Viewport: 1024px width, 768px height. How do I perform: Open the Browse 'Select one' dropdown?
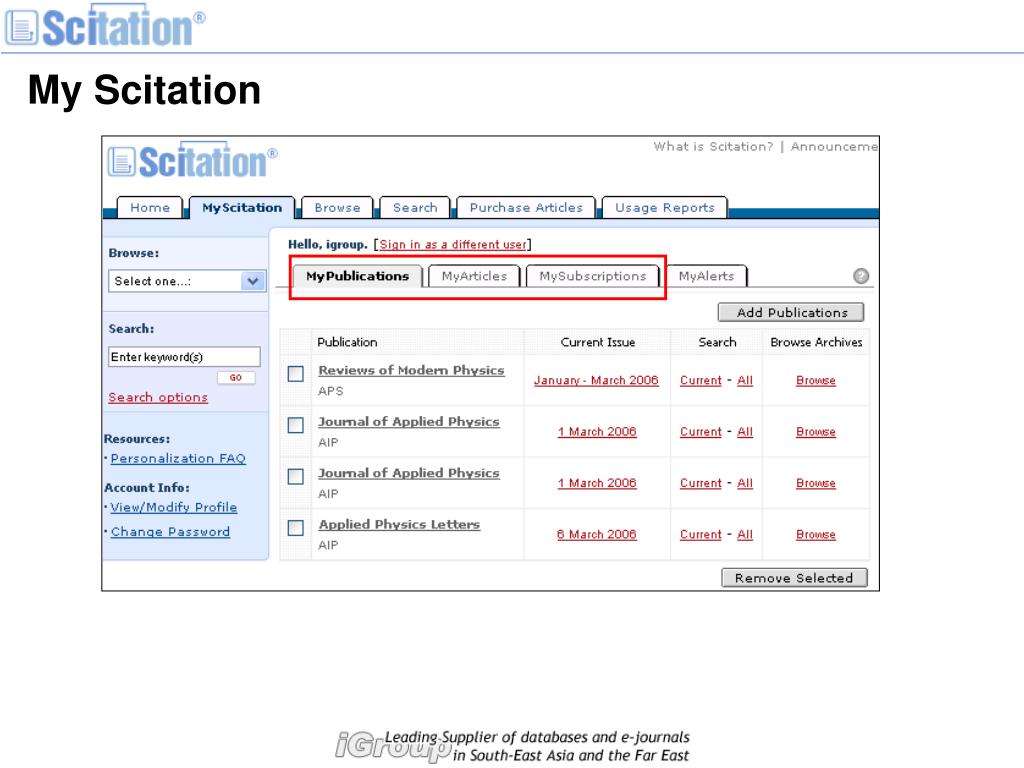coord(187,281)
